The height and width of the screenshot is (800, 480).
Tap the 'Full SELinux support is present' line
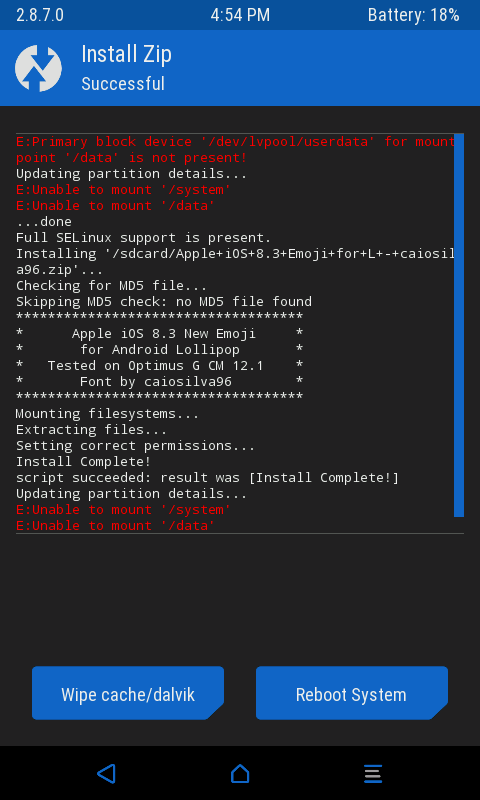[143, 238]
